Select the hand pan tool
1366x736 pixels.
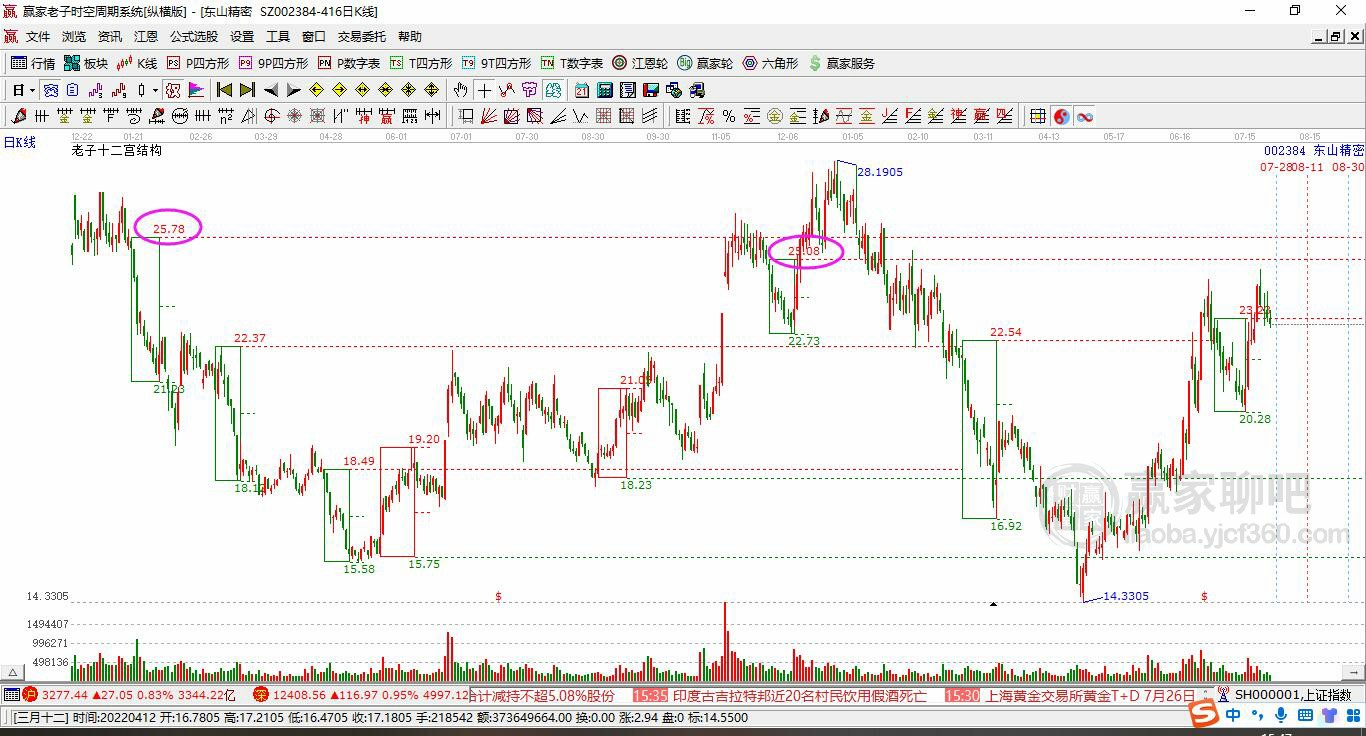click(461, 90)
